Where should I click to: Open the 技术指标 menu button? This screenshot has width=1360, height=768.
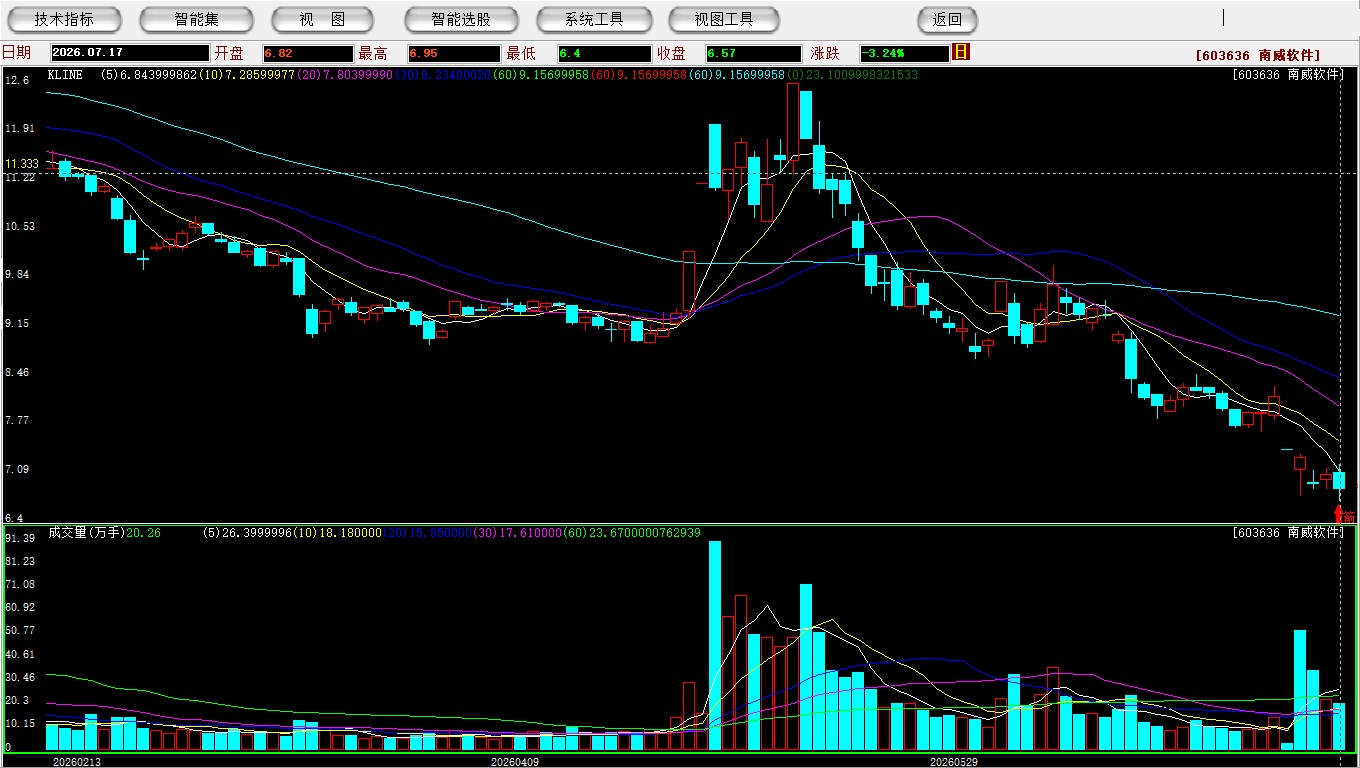[x=64, y=19]
